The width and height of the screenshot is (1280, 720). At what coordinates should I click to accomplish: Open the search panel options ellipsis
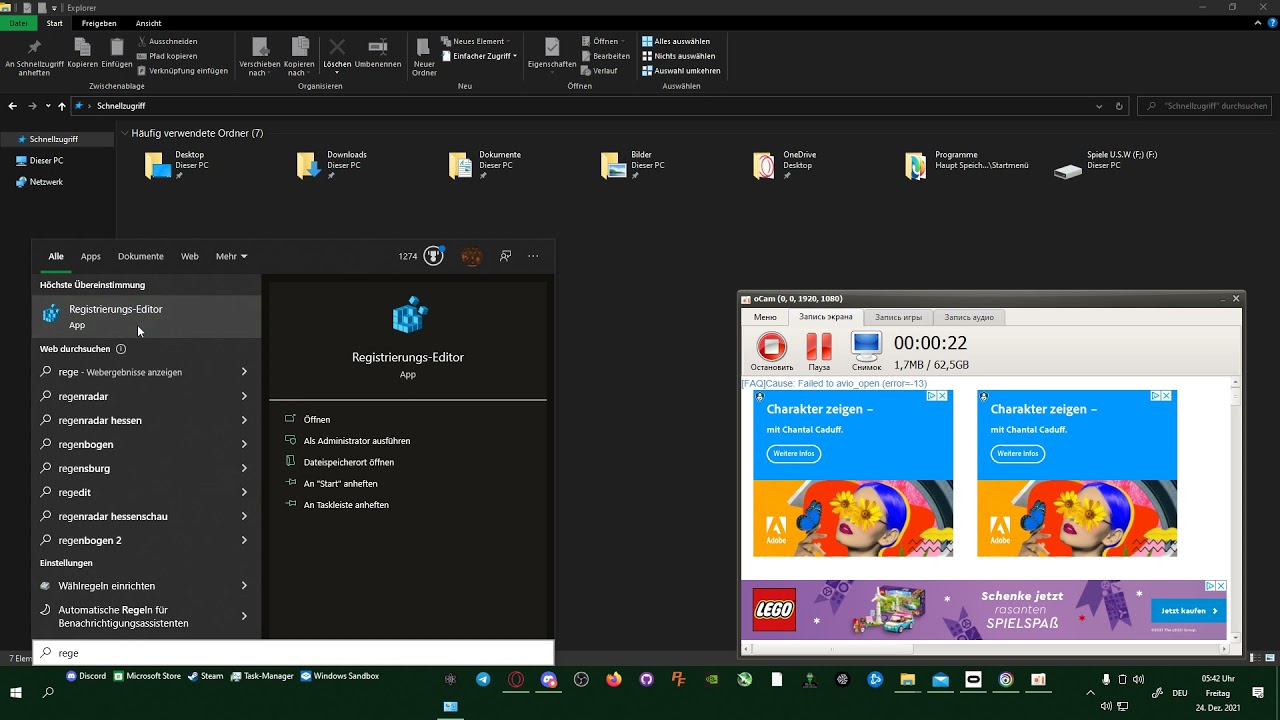[x=533, y=256]
